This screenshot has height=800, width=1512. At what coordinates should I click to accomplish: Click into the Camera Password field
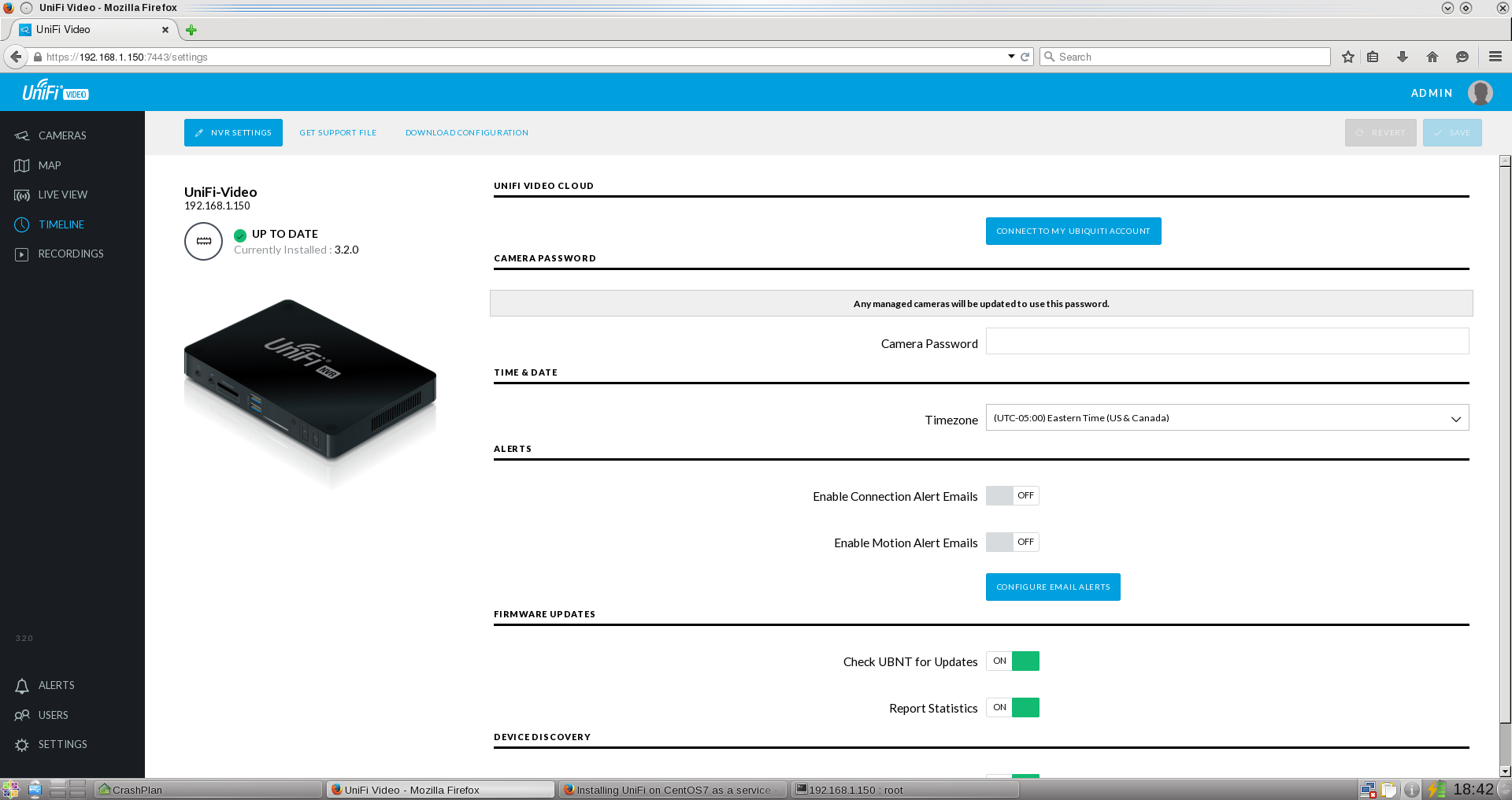tap(1227, 342)
